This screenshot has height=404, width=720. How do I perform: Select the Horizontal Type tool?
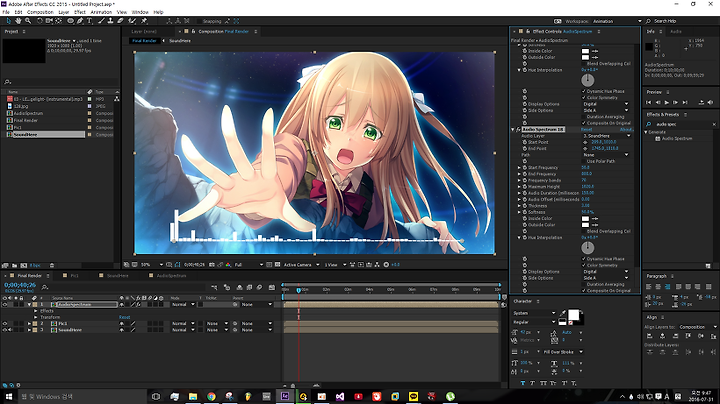(x=90, y=21)
